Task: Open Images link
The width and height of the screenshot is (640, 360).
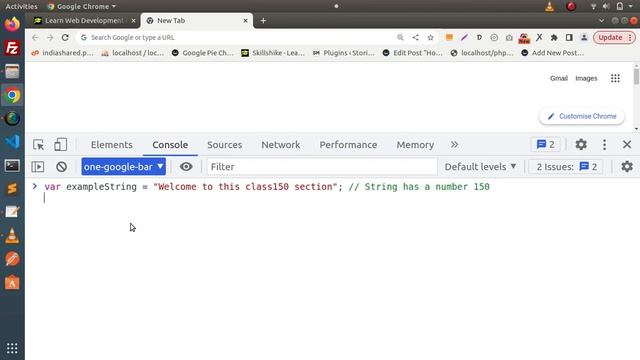Action: pyautogui.click(x=586, y=78)
